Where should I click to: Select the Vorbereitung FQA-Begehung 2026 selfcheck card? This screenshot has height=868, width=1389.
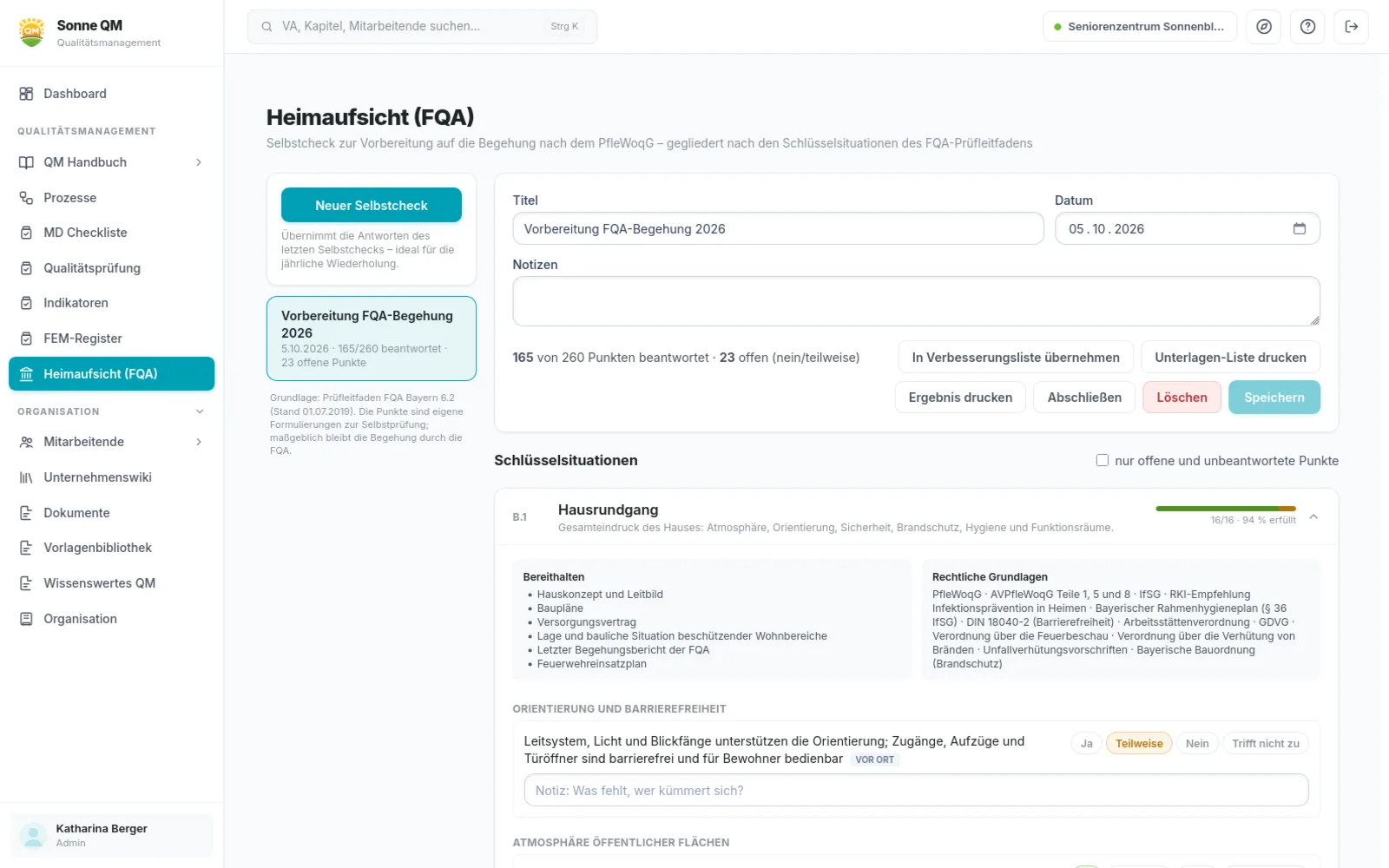[372, 339]
